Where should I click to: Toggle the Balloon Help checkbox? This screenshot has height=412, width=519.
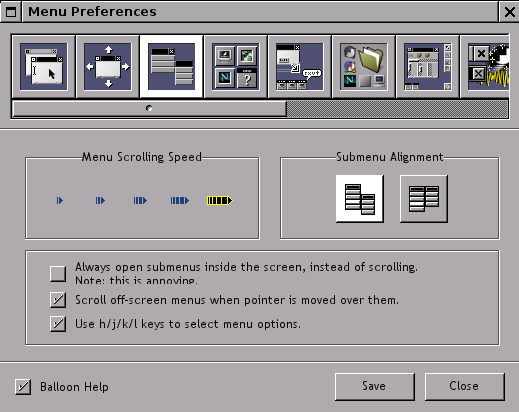(x=23, y=387)
